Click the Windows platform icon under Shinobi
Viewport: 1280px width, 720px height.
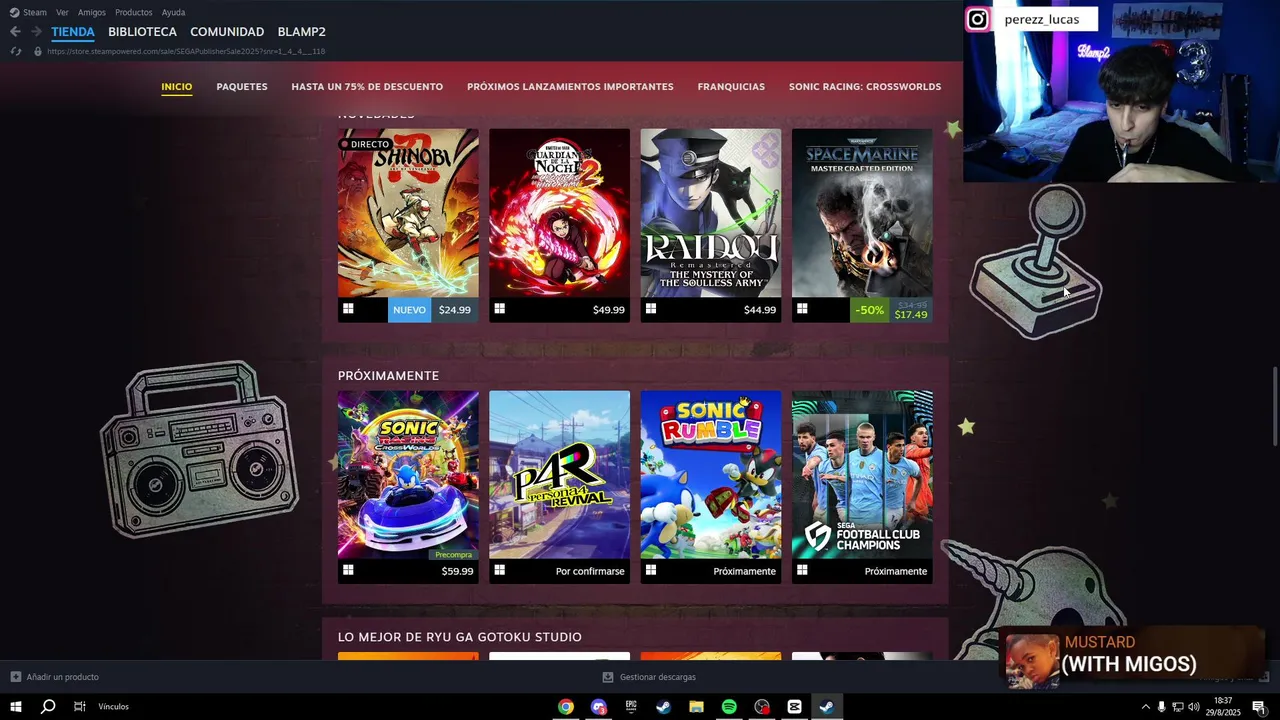coord(348,309)
